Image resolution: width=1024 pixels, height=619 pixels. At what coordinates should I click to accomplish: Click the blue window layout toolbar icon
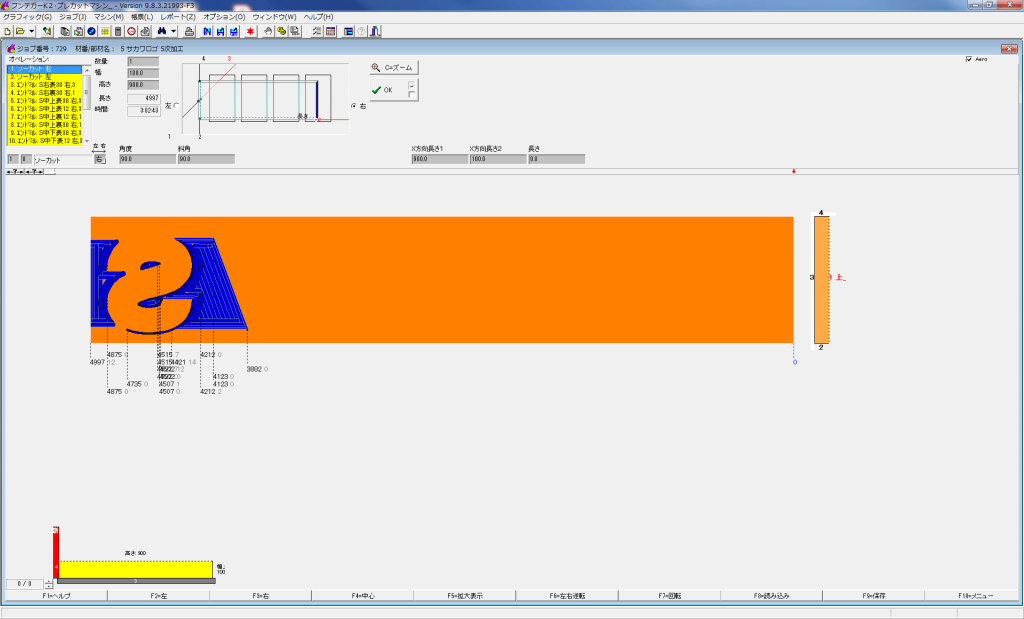pos(348,31)
